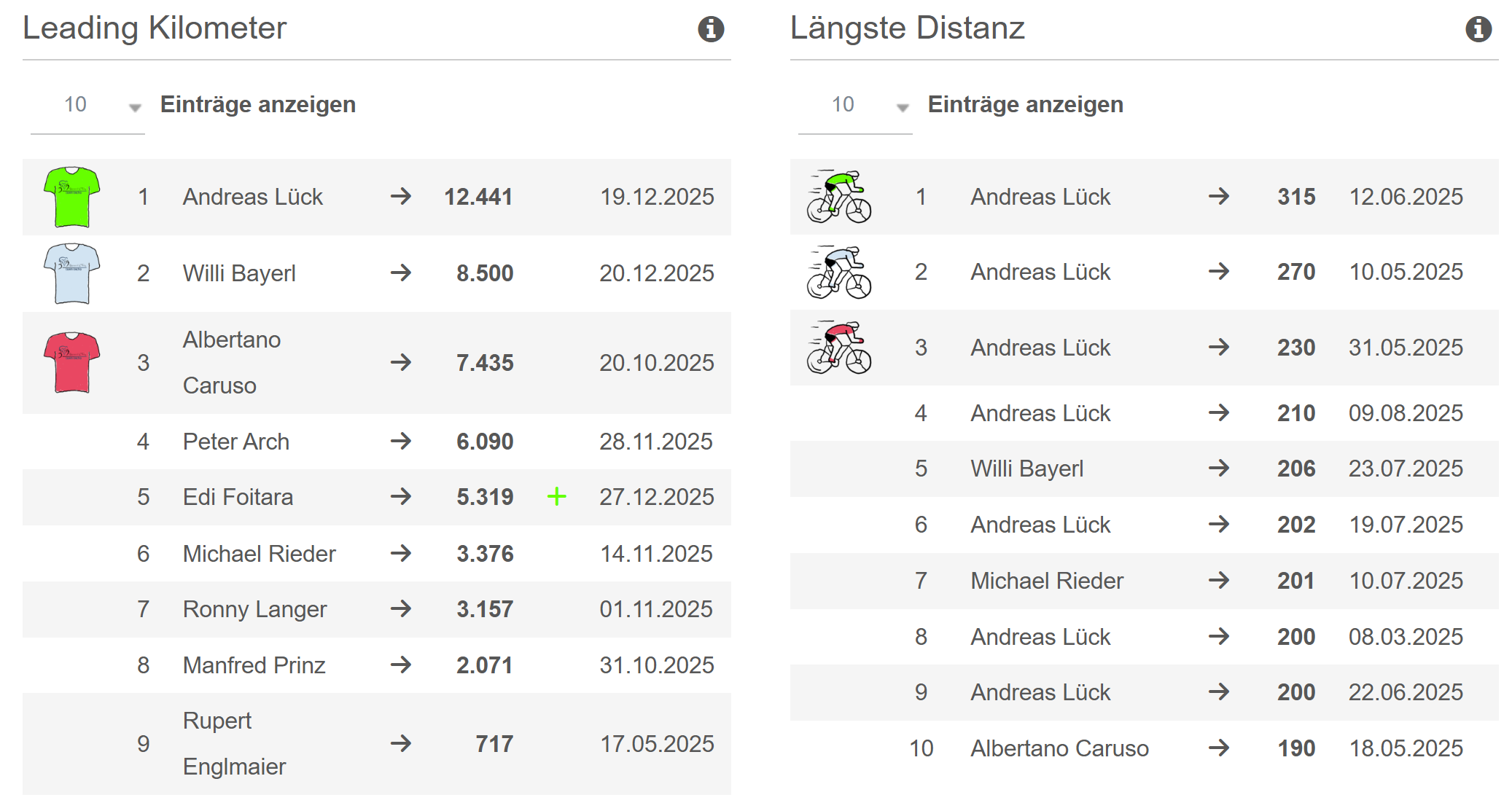
Task: Click Rupert Englmaier name entry
Action: 233,743
